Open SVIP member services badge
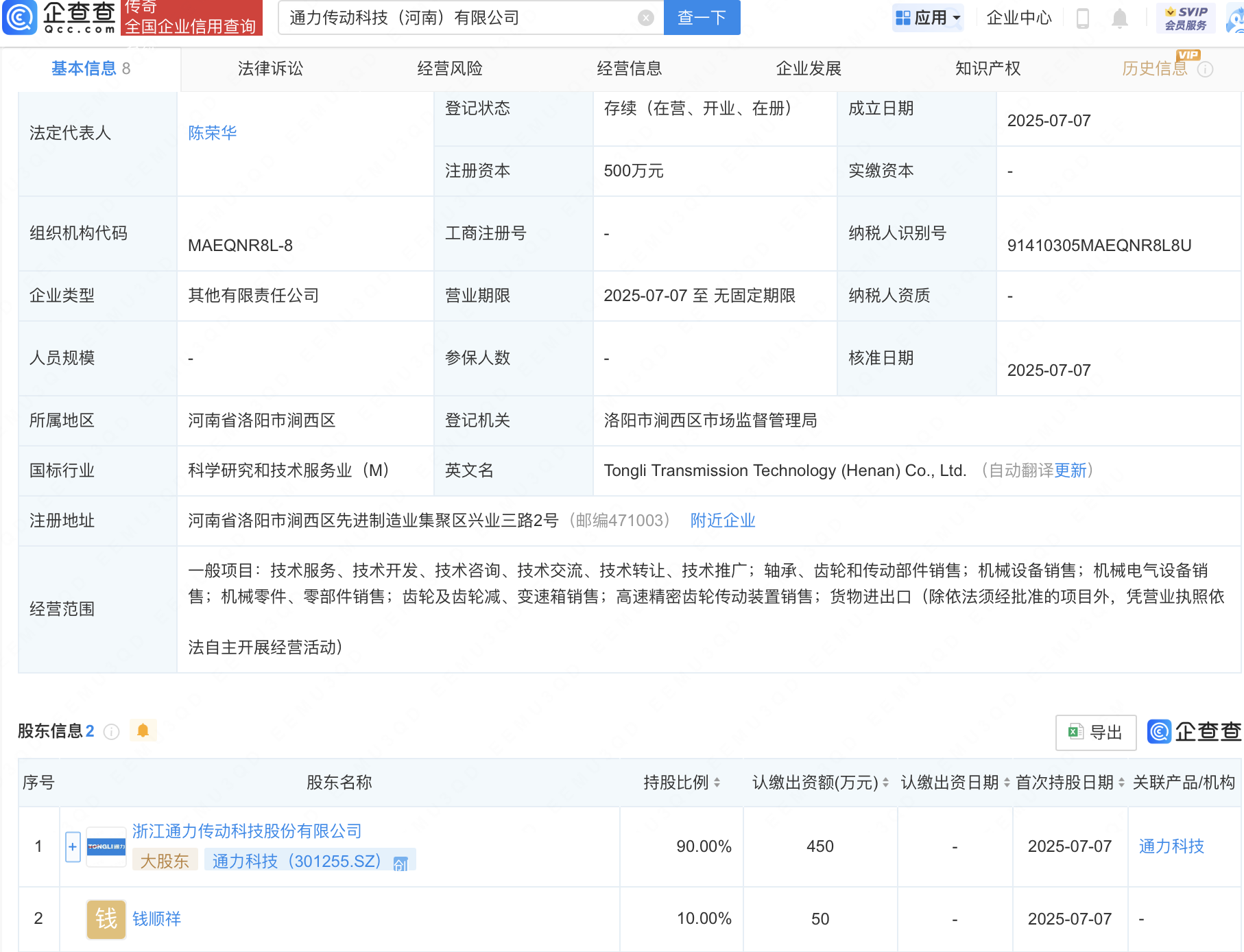This screenshot has width=1244, height=952. [1186, 18]
